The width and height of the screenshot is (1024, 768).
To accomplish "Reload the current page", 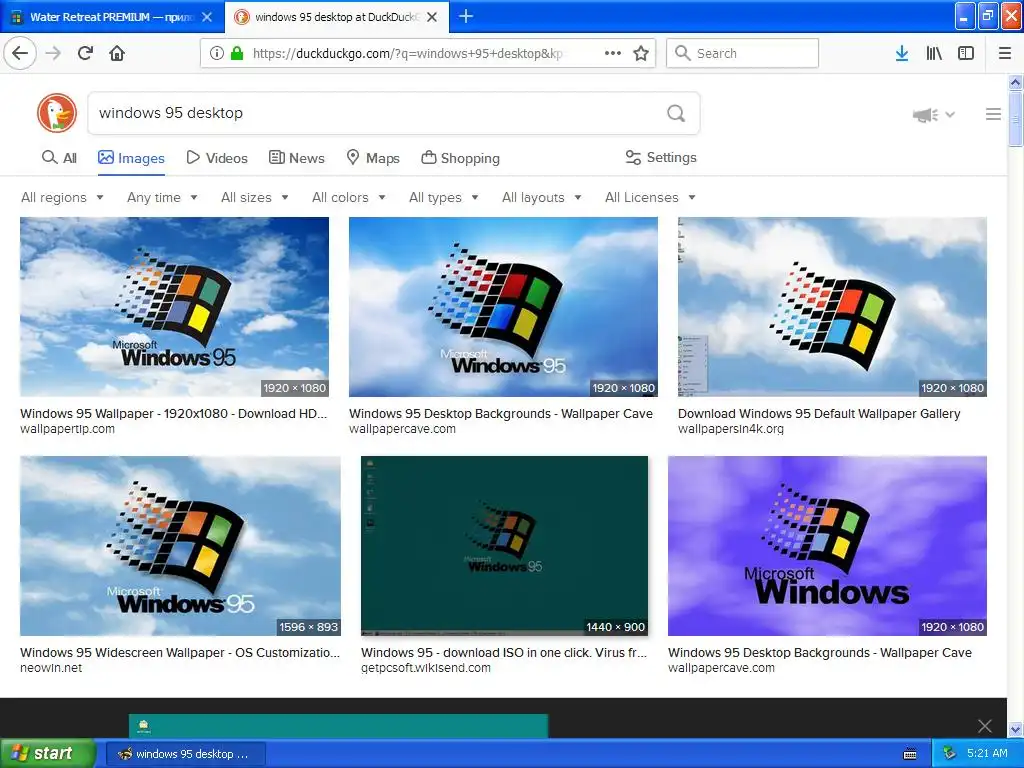I will [x=86, y=53].
